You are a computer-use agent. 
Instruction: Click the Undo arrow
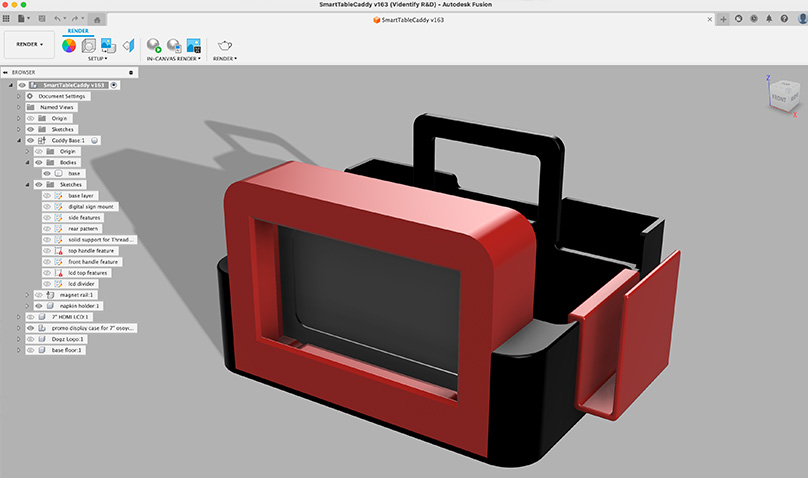58,19
